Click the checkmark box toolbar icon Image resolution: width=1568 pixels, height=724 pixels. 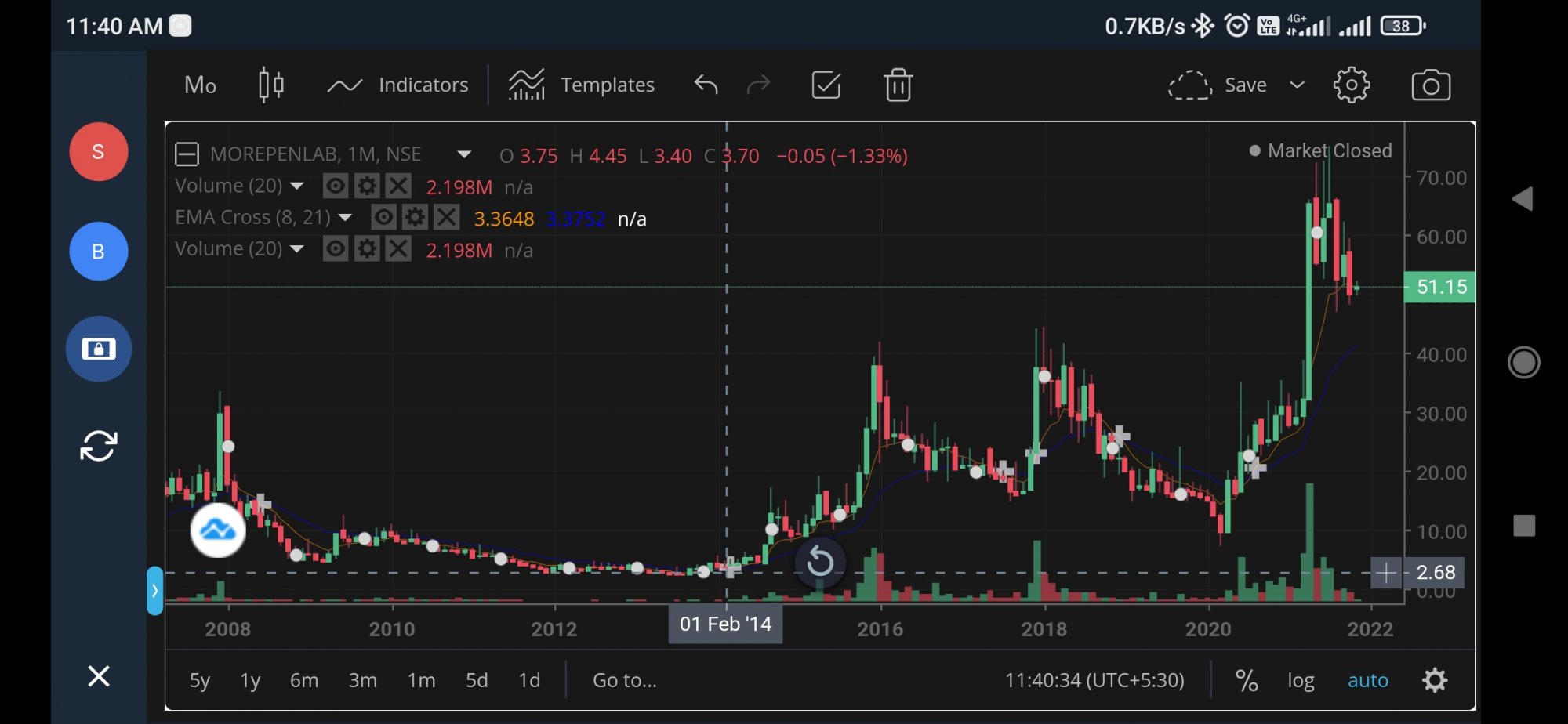pyautogui.click(x=826, y=85)
